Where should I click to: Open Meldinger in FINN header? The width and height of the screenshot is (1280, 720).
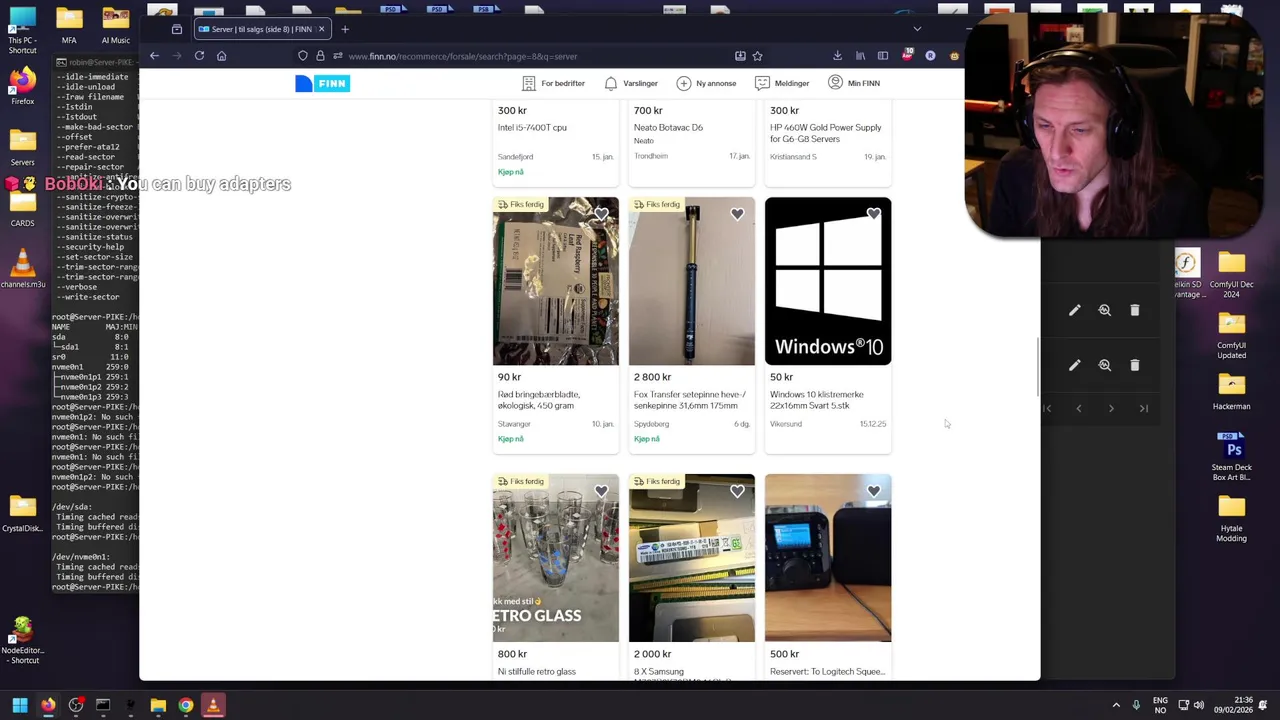pyautogui.click(x=782, y=83)
